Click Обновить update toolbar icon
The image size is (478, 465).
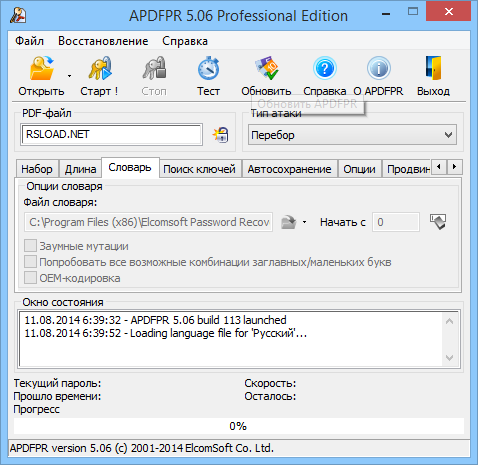pos(267,68)
